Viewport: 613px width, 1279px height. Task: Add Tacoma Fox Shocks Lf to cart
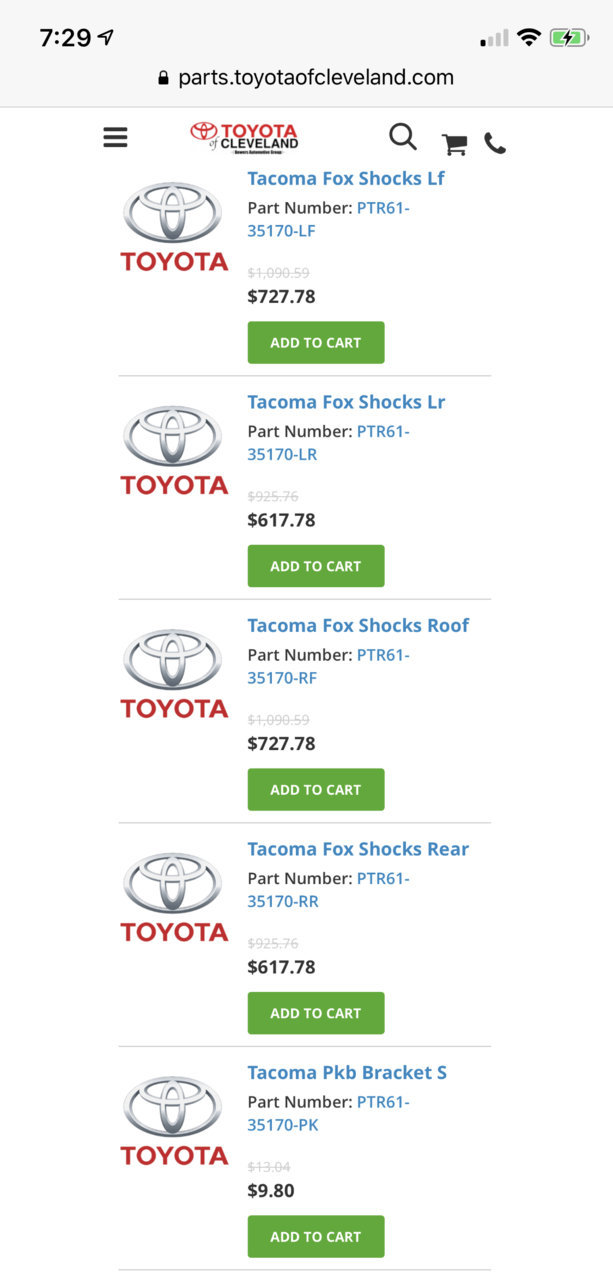pyautogui.click(x=316, y=342)
